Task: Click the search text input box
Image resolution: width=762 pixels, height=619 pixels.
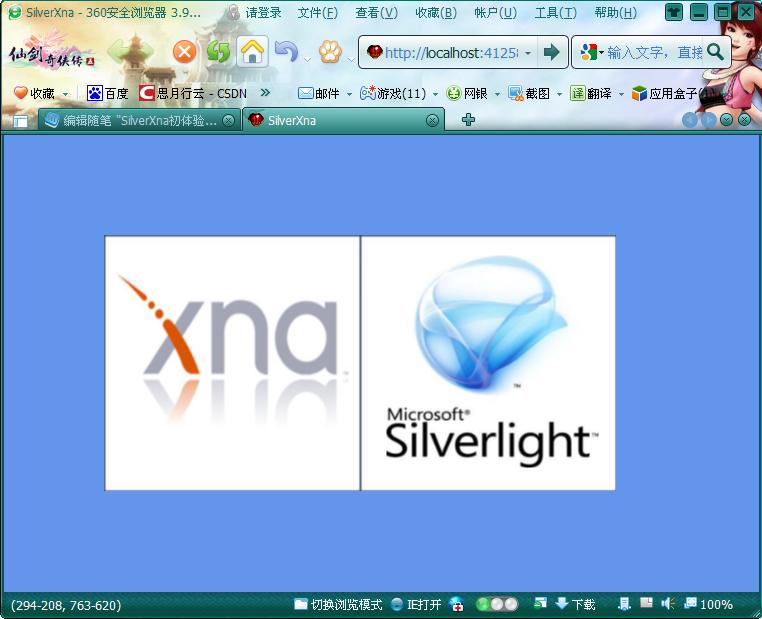Action: click(655, 52)
